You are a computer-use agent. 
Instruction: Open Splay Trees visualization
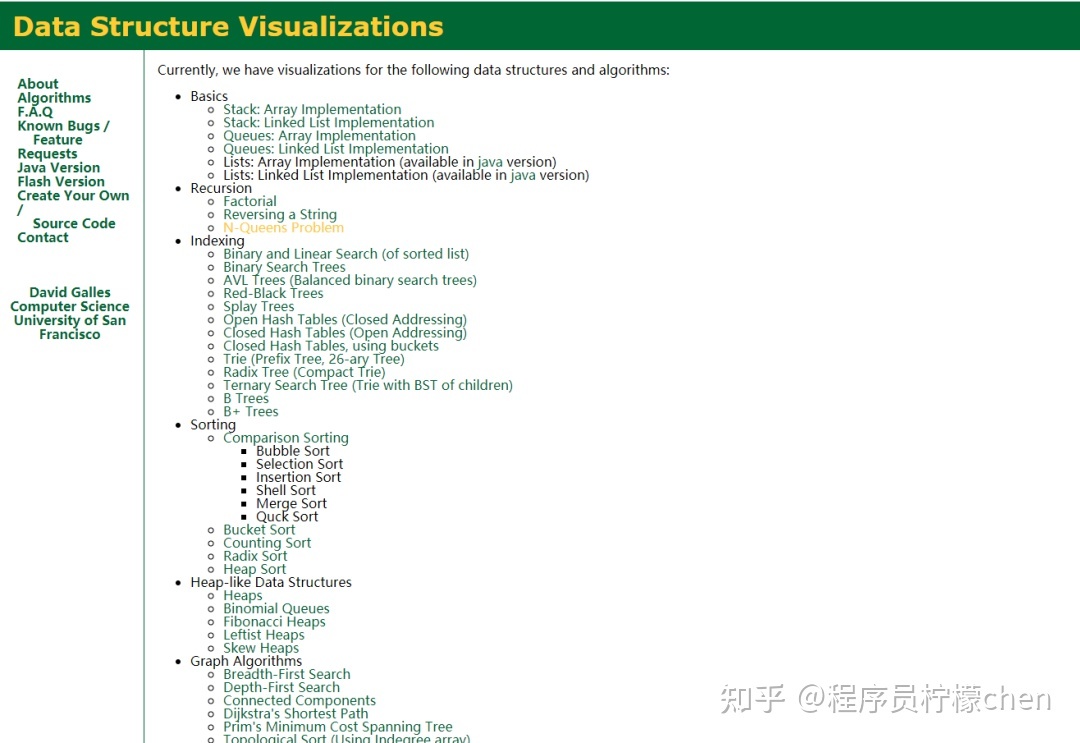pos(258,306)
